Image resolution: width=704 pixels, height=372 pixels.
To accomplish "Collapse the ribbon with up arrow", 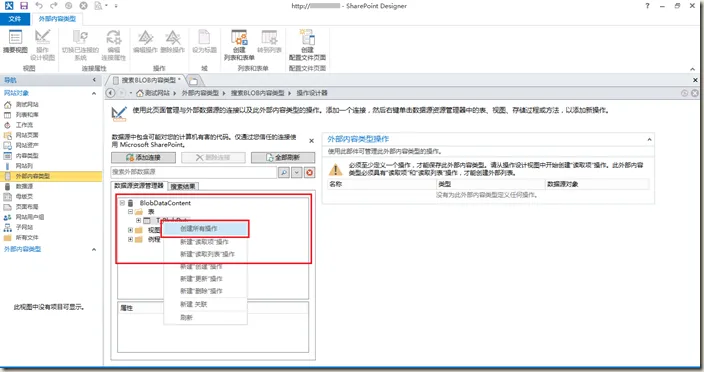I will click(692, 69).
